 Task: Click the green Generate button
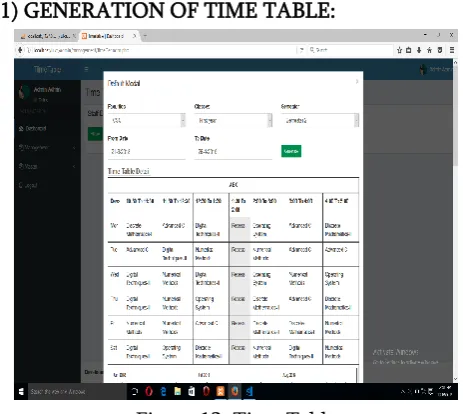[x=291, y=151]
